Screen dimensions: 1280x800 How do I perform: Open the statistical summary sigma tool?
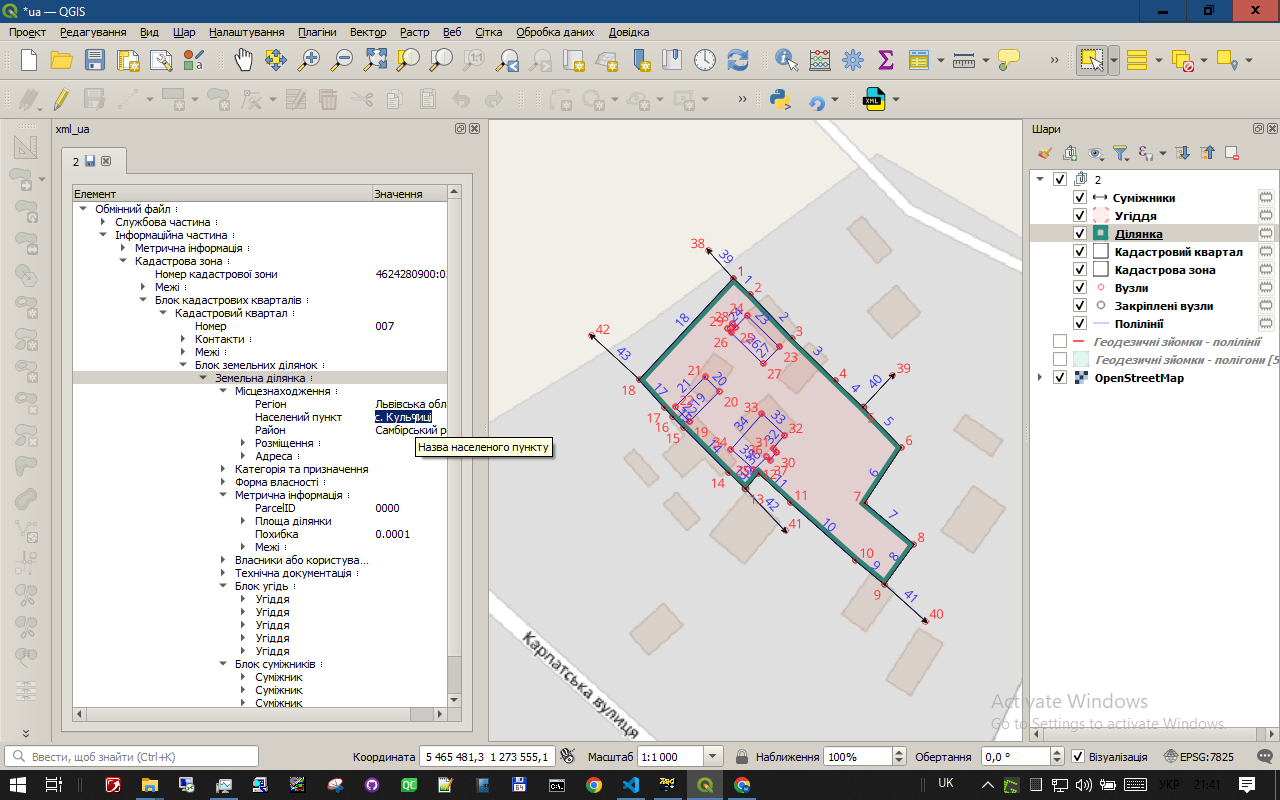(885, 60)
